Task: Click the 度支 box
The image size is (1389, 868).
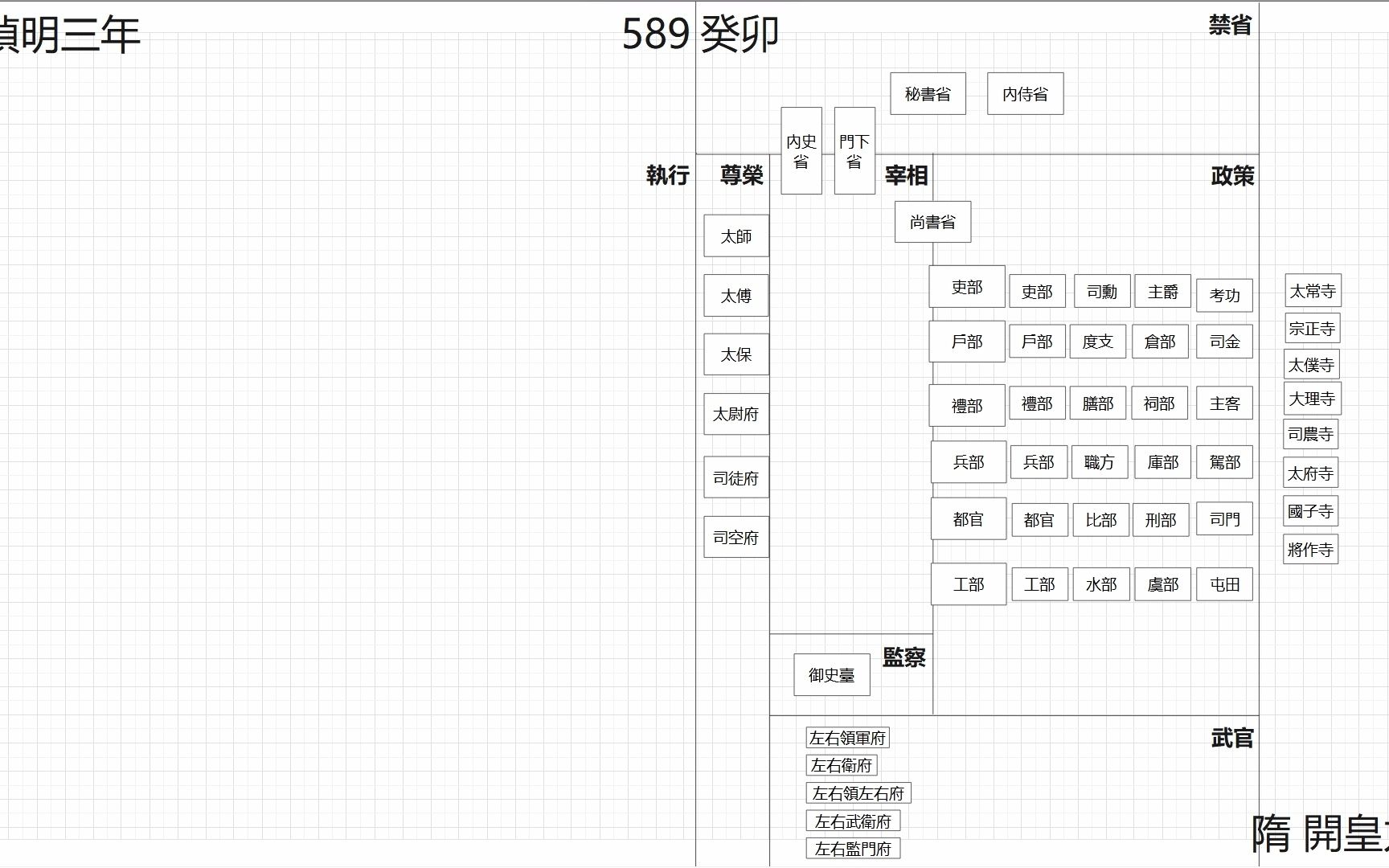Action: (1098, 342)
